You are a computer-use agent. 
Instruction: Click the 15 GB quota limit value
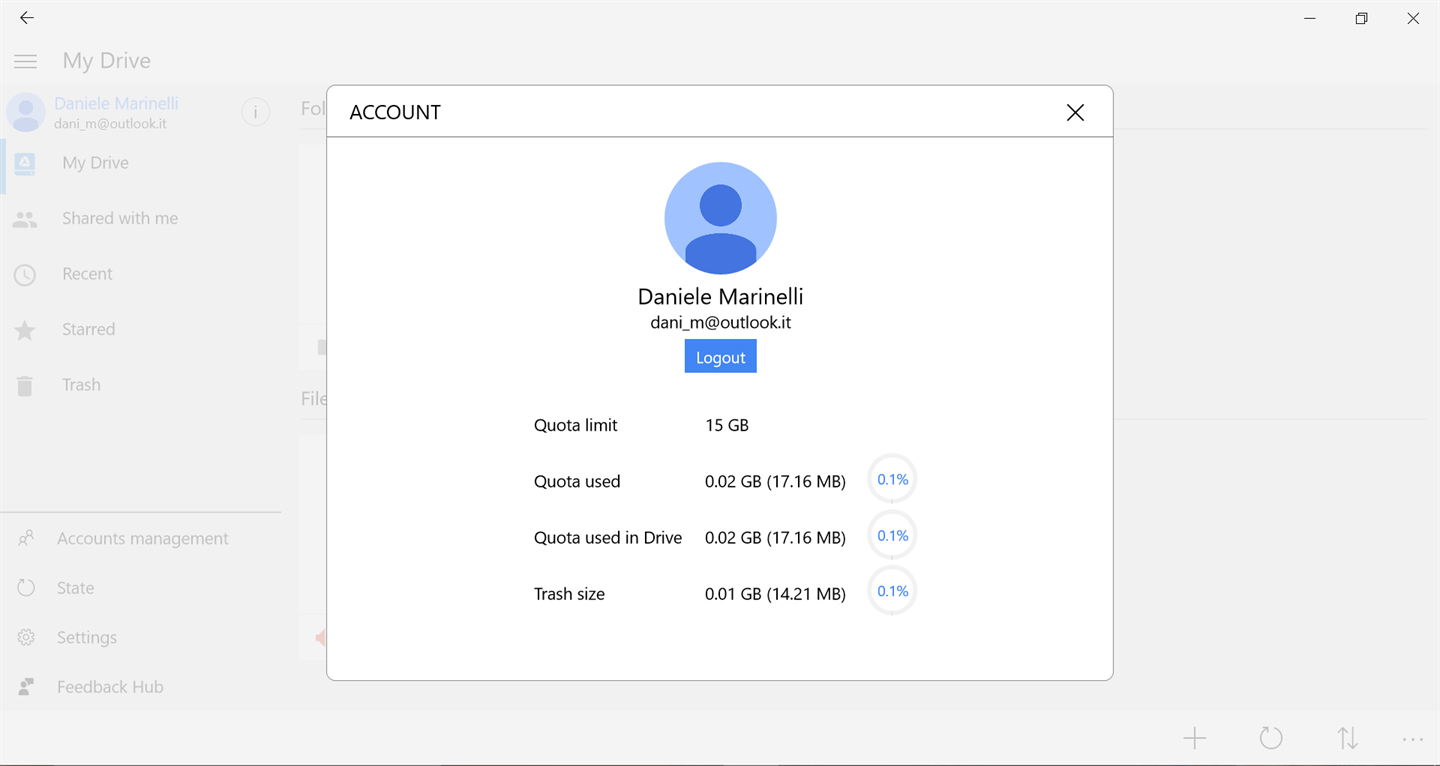727,425
